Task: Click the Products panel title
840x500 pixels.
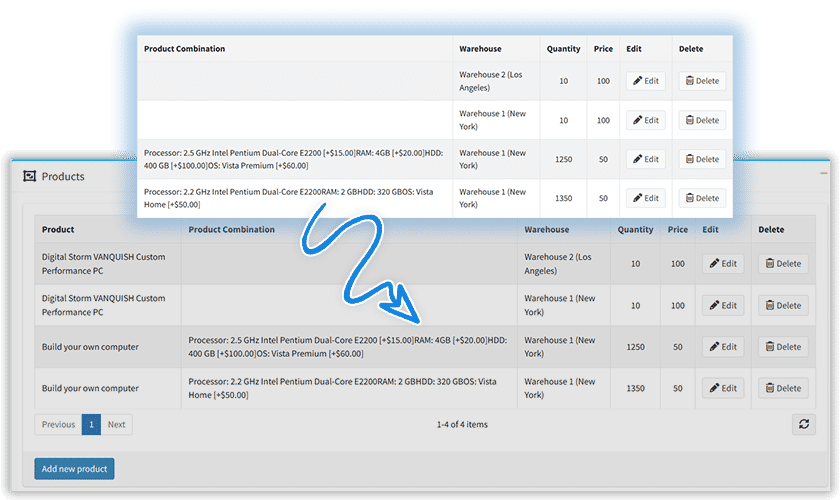Action: coord(63,176)
